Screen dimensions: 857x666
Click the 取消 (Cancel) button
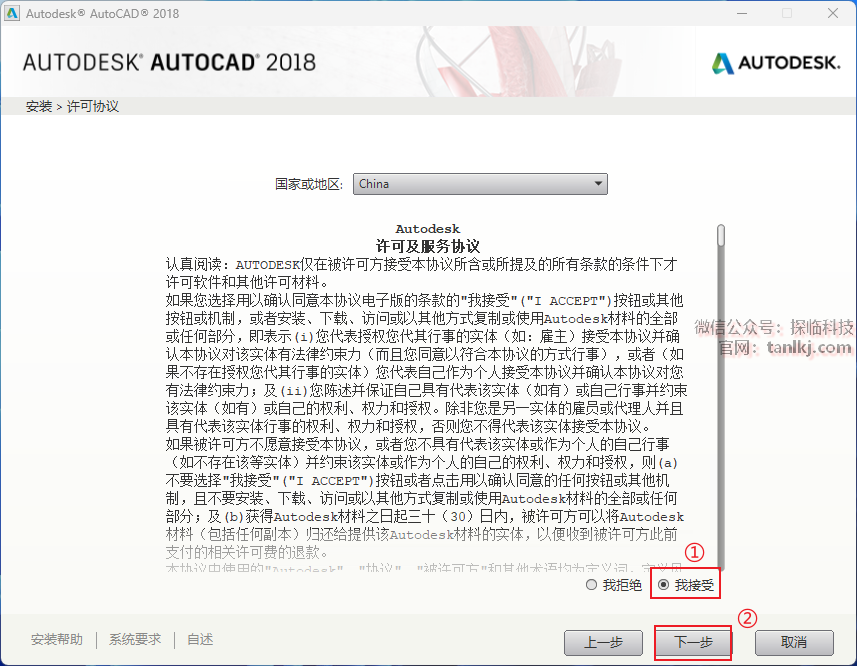click(794, 643)
